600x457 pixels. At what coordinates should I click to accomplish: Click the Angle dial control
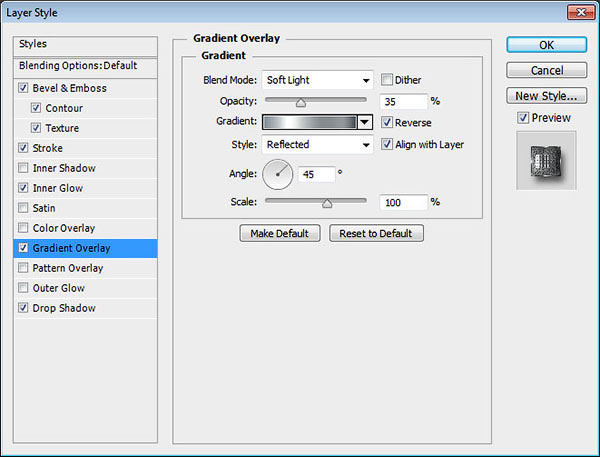[x=277, y=174]
